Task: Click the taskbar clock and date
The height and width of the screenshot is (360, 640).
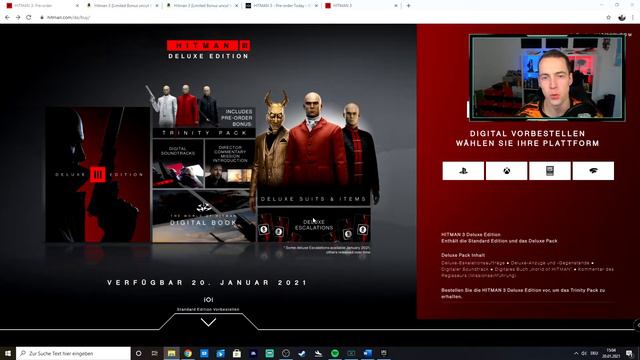Action: pyautogui.click(x=611, y=353)
